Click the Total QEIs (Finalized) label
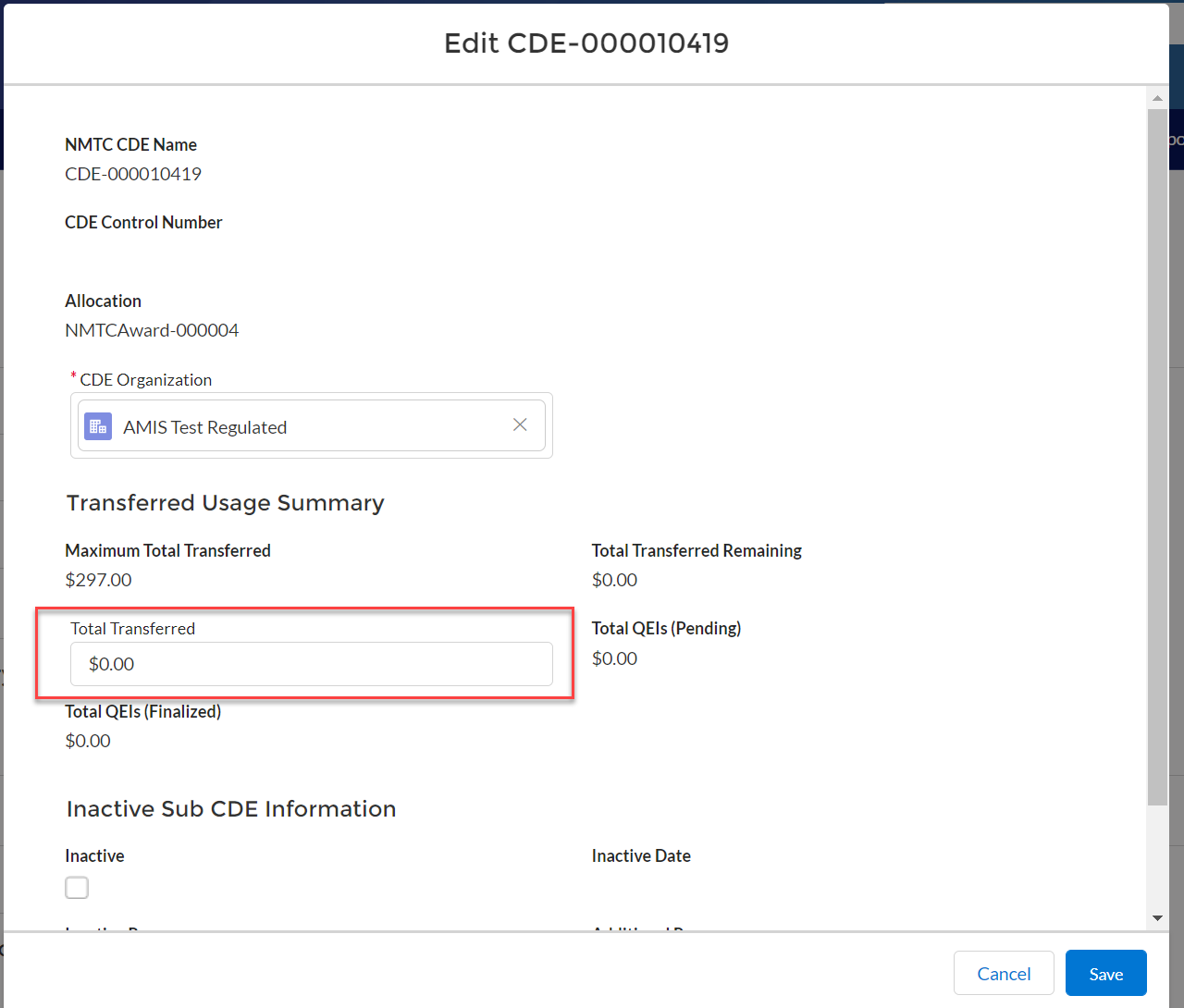1184x1008 pixels. (142, 711)
